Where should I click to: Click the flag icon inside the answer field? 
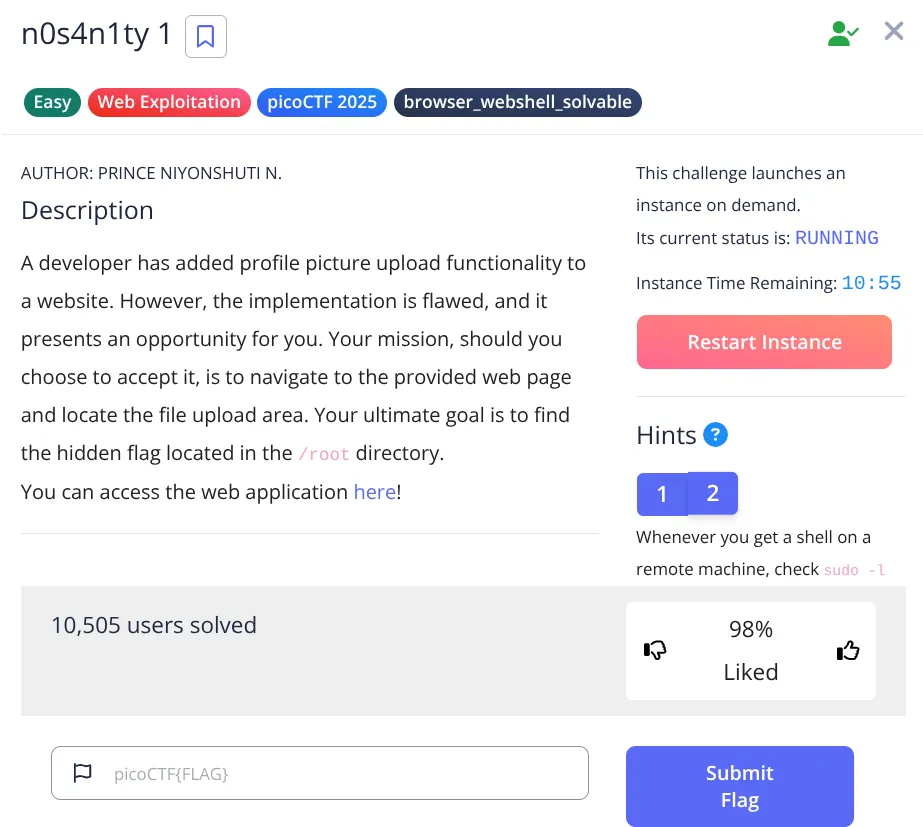pos(82,772)
